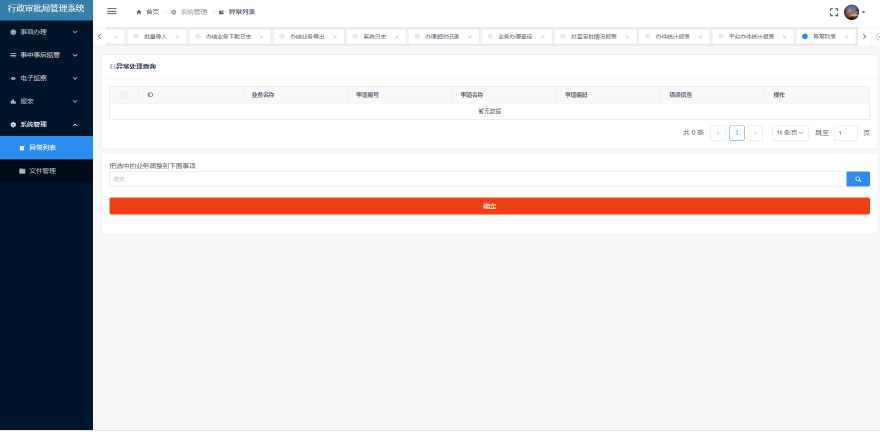This screenshot has width=880, height=432.
Task: Open 文件管理 in the sidebar
Action: pyautogui.click(x=46, y=171)
